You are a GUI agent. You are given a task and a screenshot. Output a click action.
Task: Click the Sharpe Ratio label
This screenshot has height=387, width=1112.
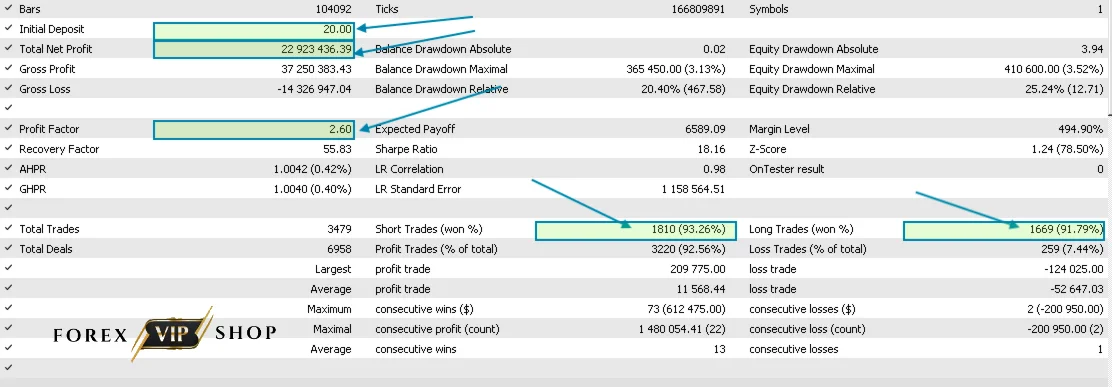[x=406, y=149]
